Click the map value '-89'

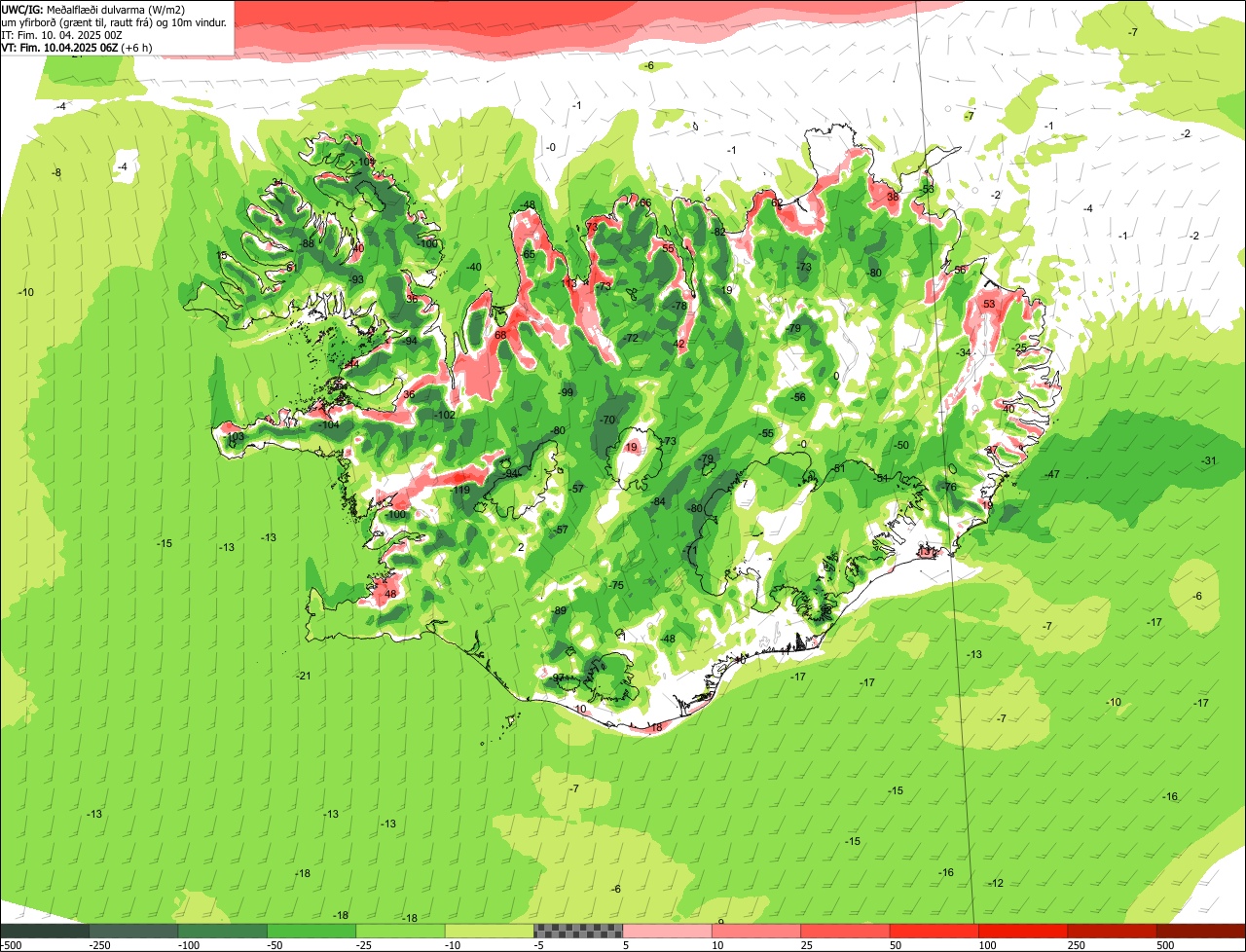coord(559,610)
